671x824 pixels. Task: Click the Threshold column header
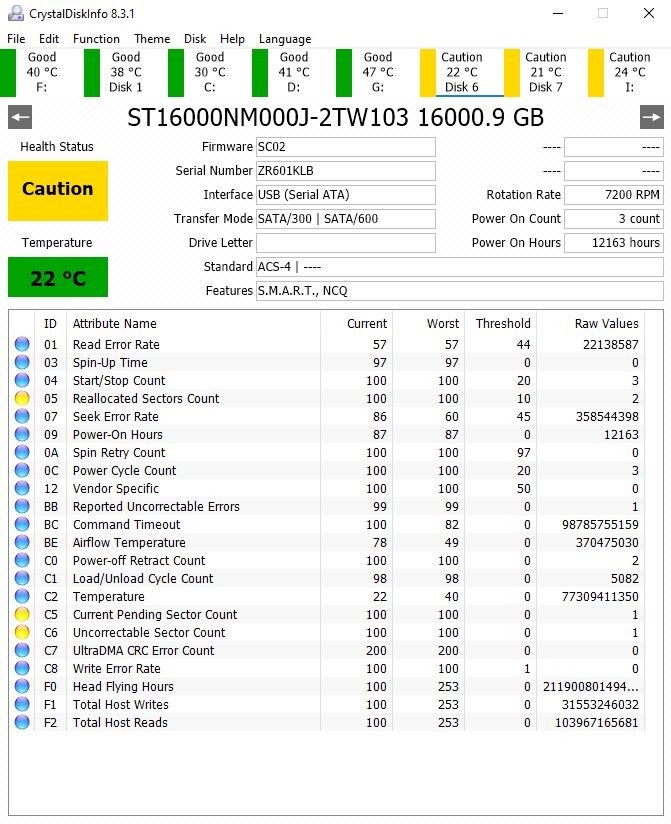click(502, 324)
